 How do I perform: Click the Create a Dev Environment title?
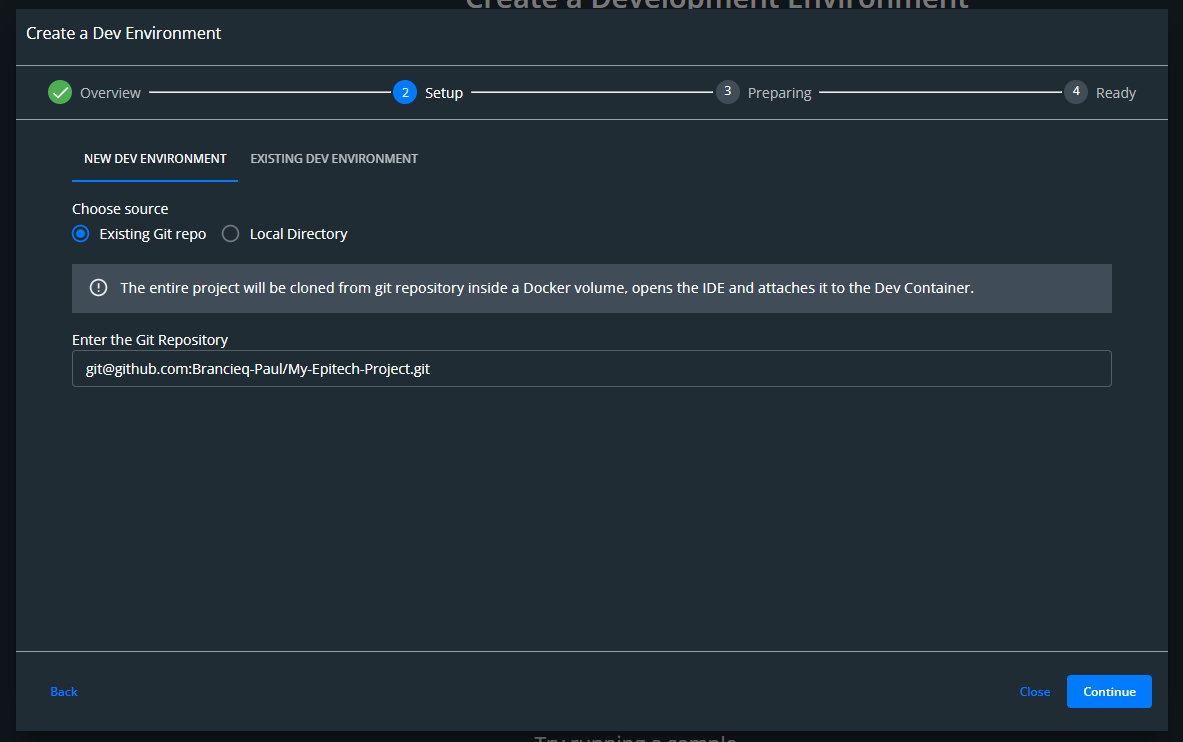(x=124, y=34)
